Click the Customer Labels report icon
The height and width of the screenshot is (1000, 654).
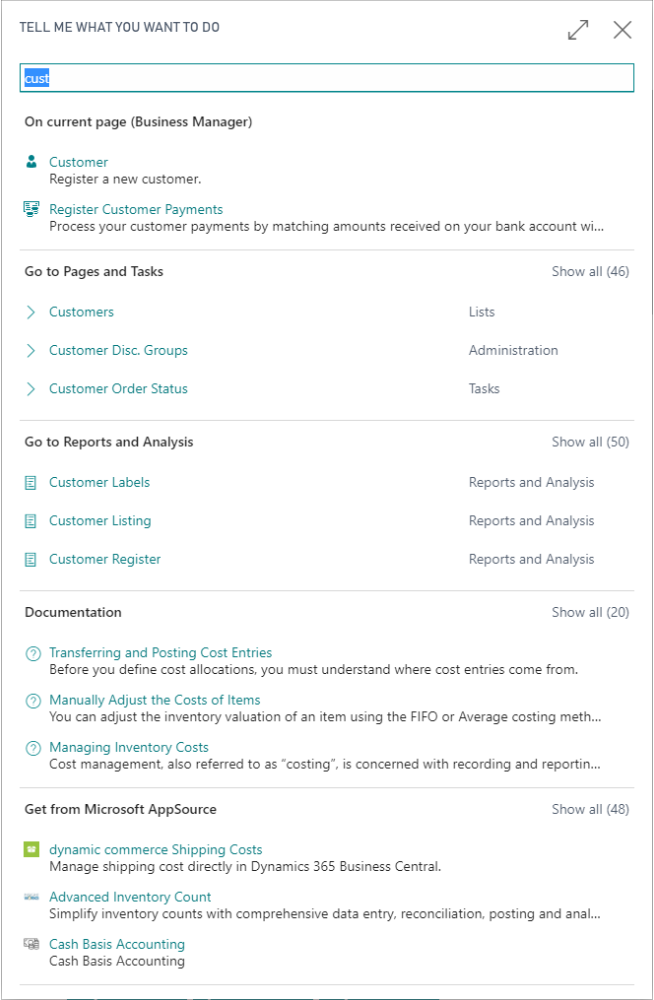tap(31, 483)
